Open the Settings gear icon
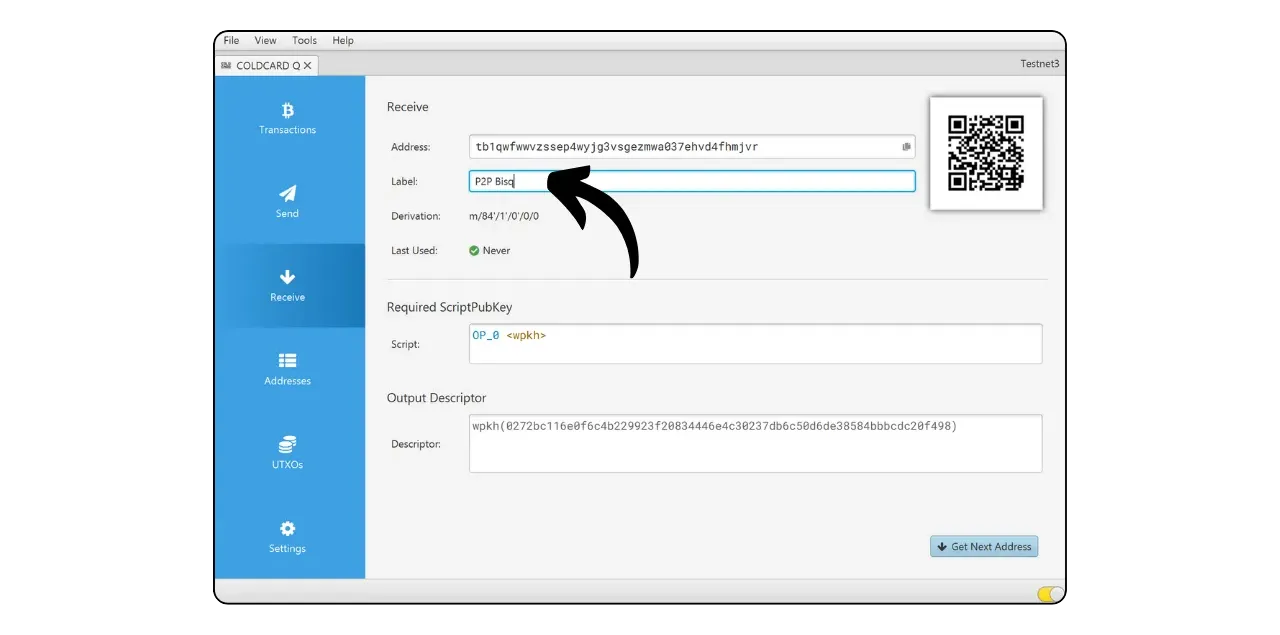 (x=287, y=528)
